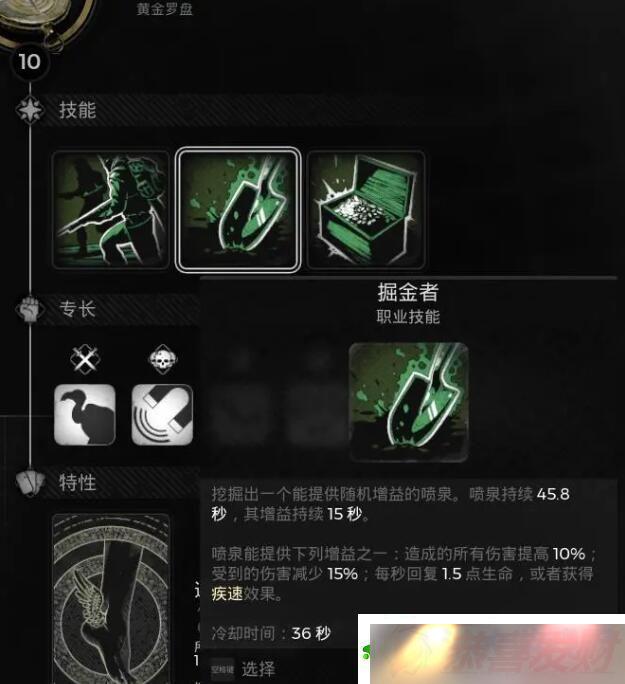Click the 掘金者 skill title
Screen dimensions: 625x684
point(408,292)
